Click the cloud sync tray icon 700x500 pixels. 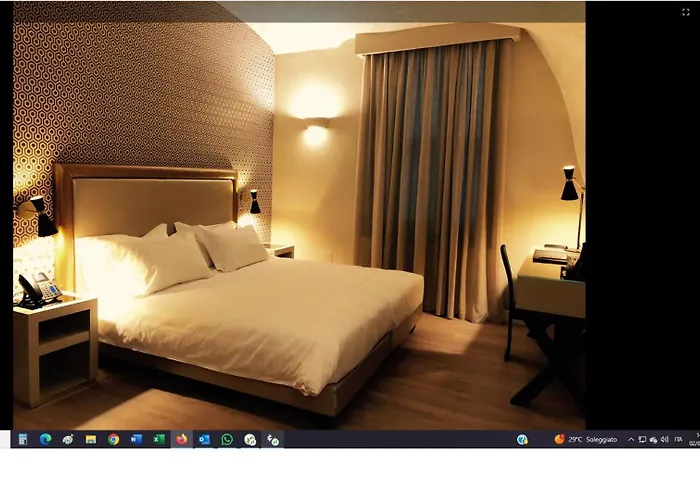click(653, 440)
